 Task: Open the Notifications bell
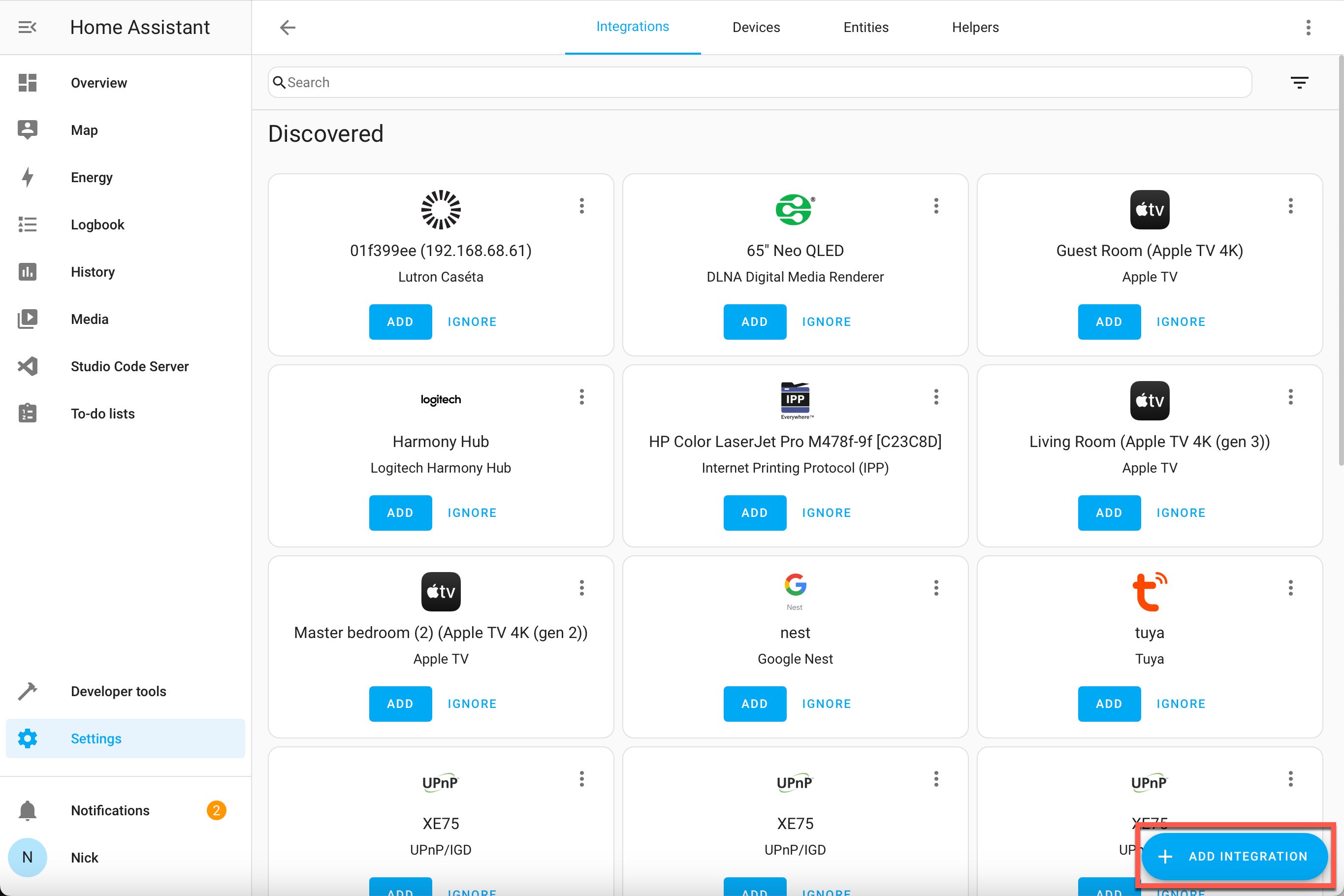coord(28,810)
